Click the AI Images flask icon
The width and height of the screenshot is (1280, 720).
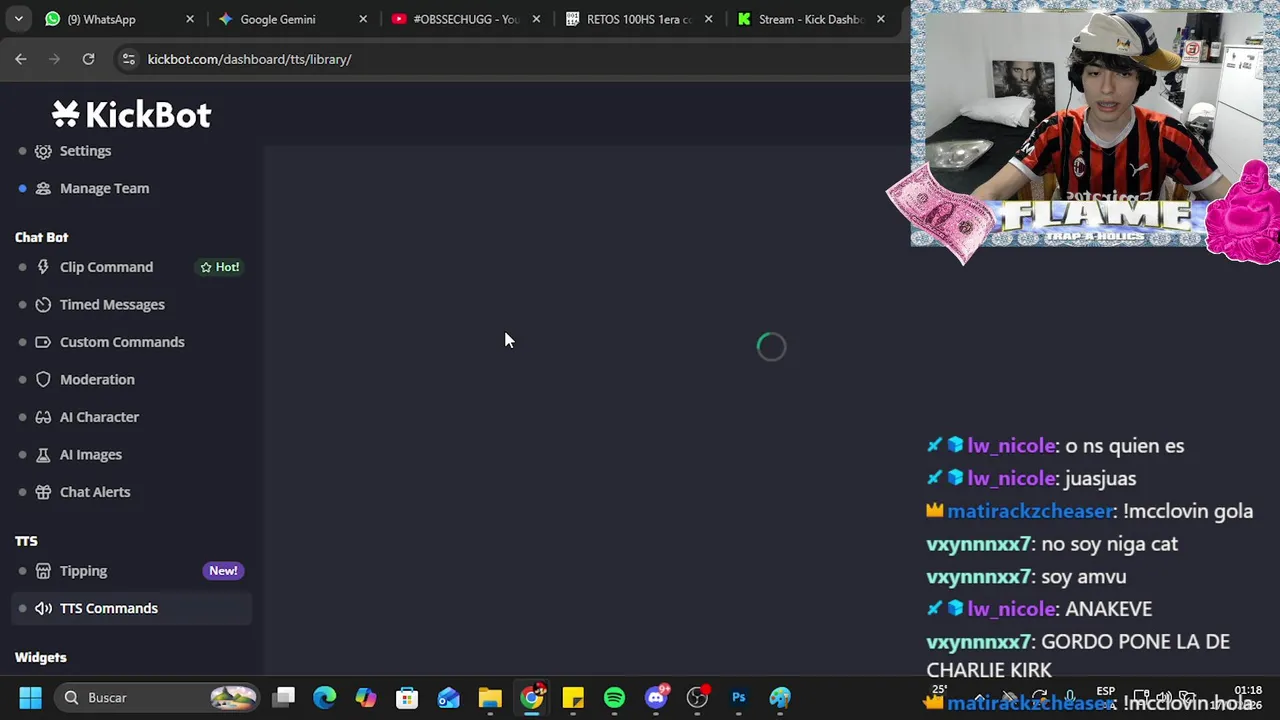43,454
